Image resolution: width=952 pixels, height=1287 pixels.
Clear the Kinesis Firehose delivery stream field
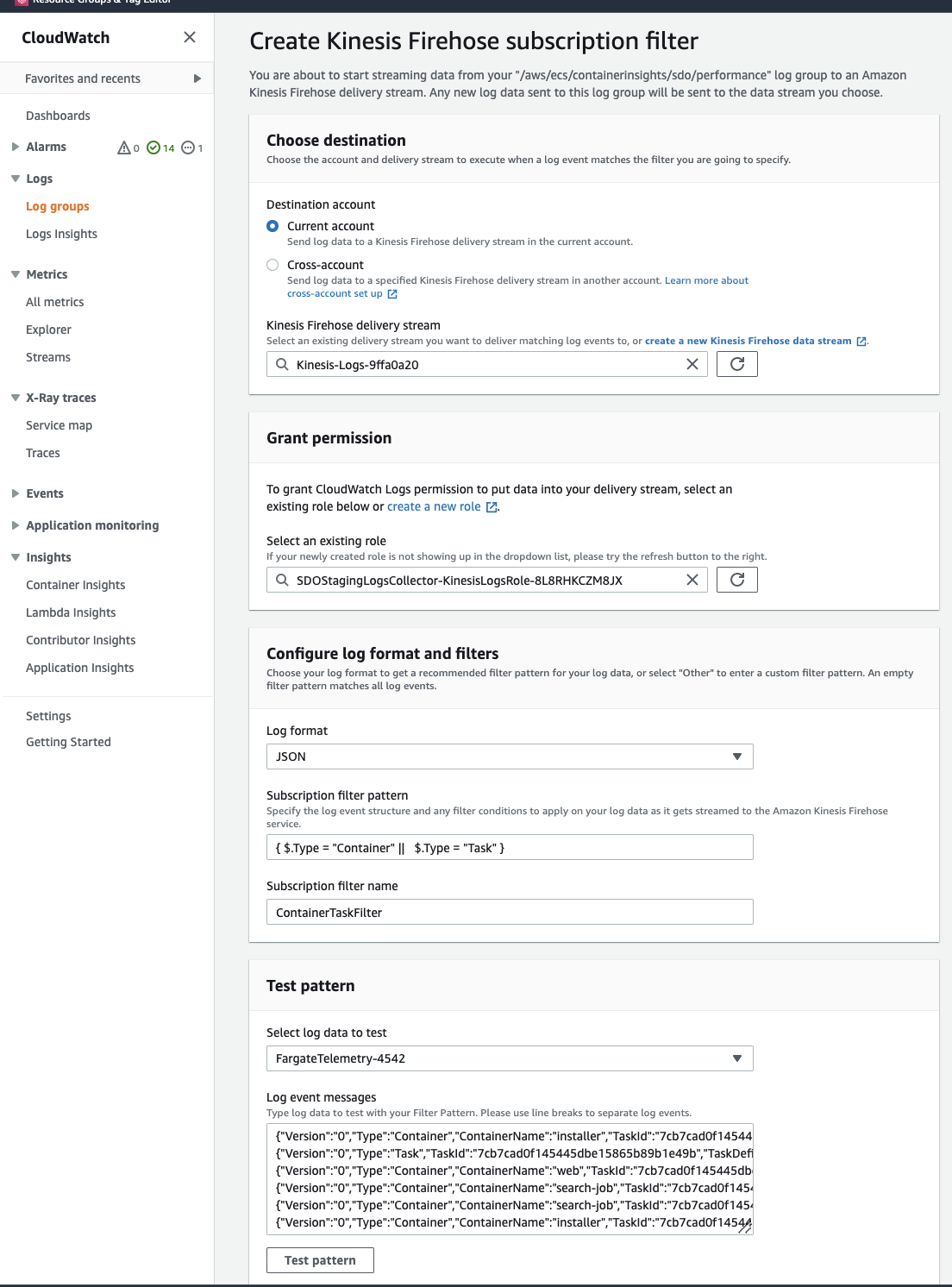pos(692,364)
